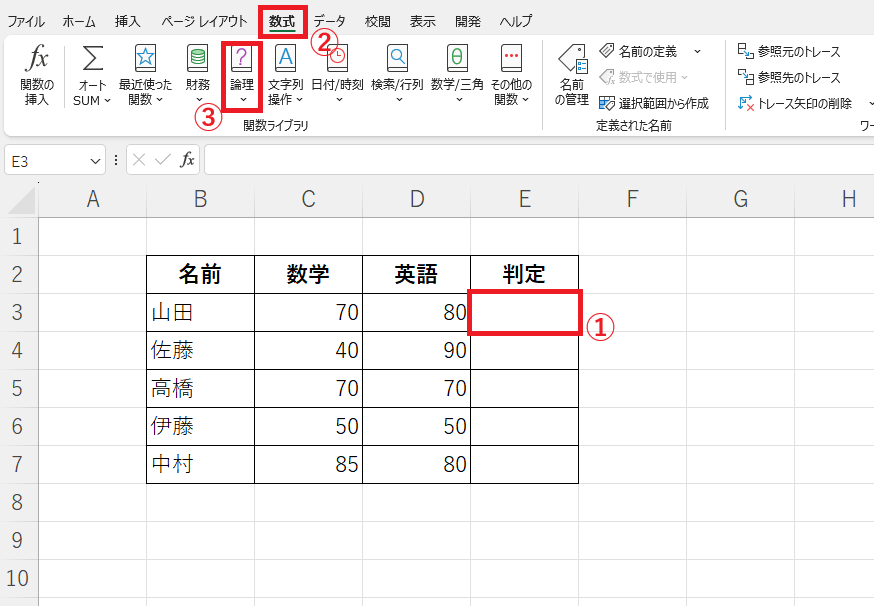Select column C header
The width and height of the screenshot is (874, 606).
(308, 199)
